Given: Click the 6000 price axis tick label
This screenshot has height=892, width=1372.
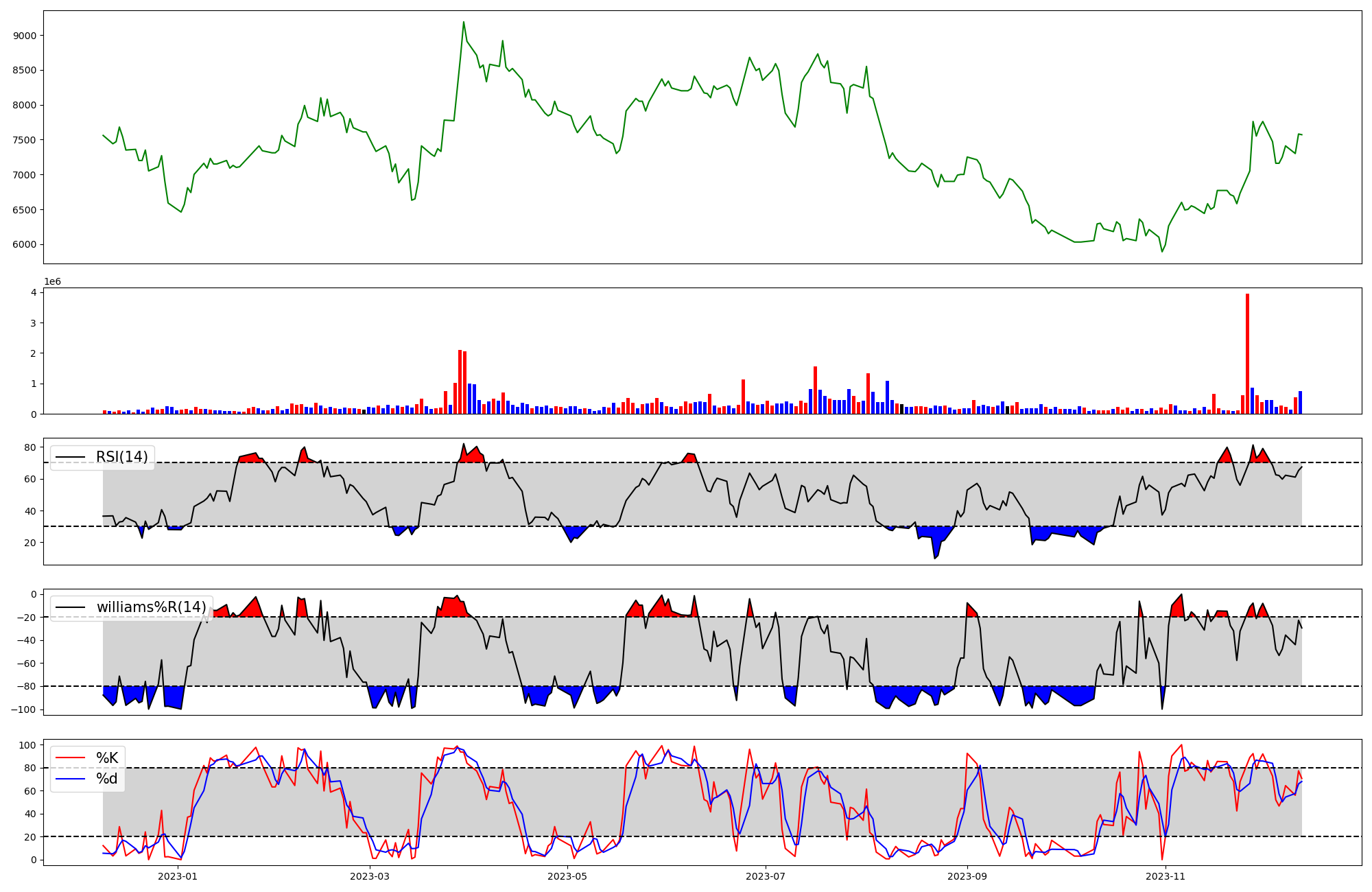Looking at the screenshot, I should coord(25,244).
